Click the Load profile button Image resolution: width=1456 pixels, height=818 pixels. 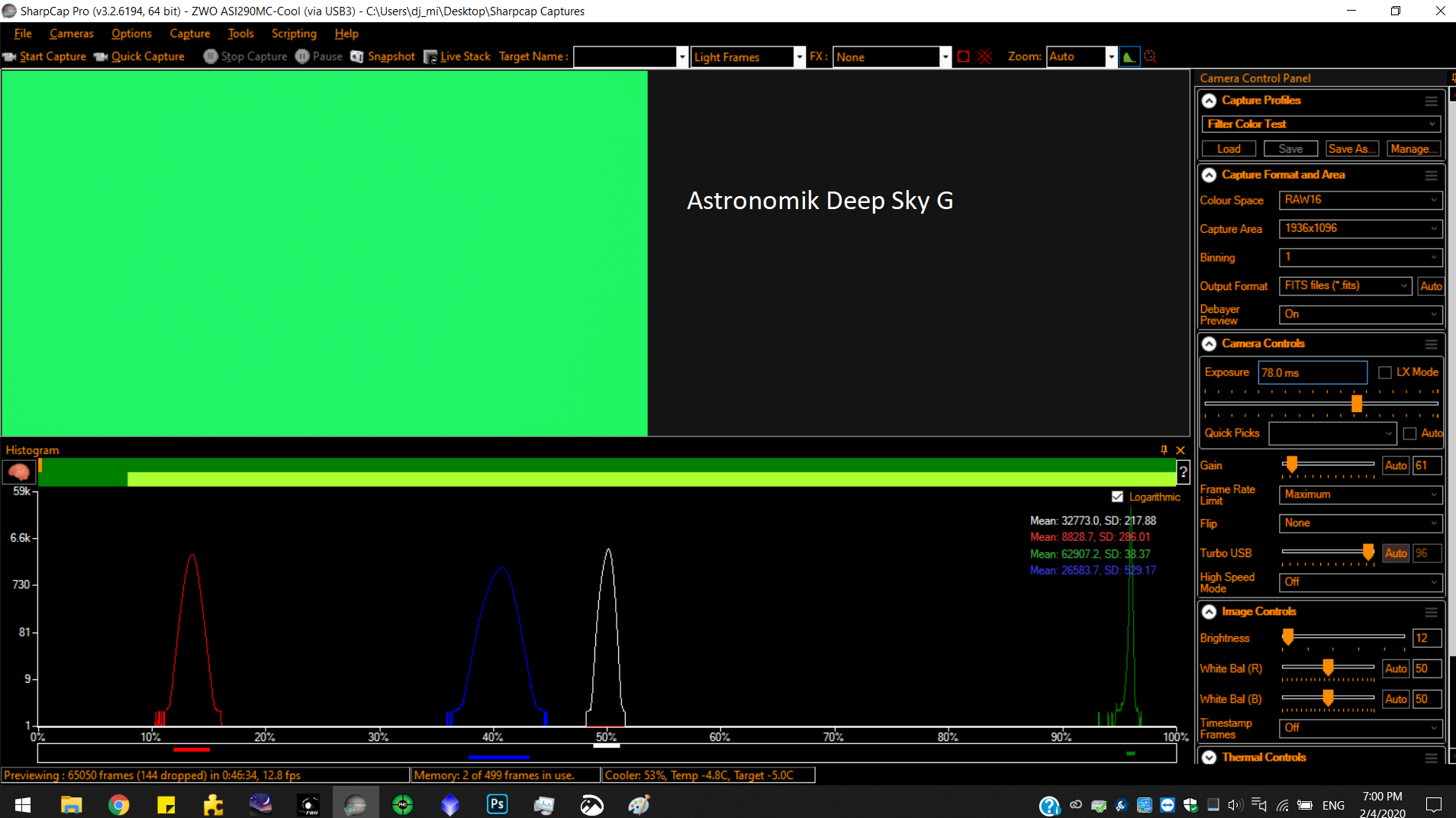point(1229,149)
